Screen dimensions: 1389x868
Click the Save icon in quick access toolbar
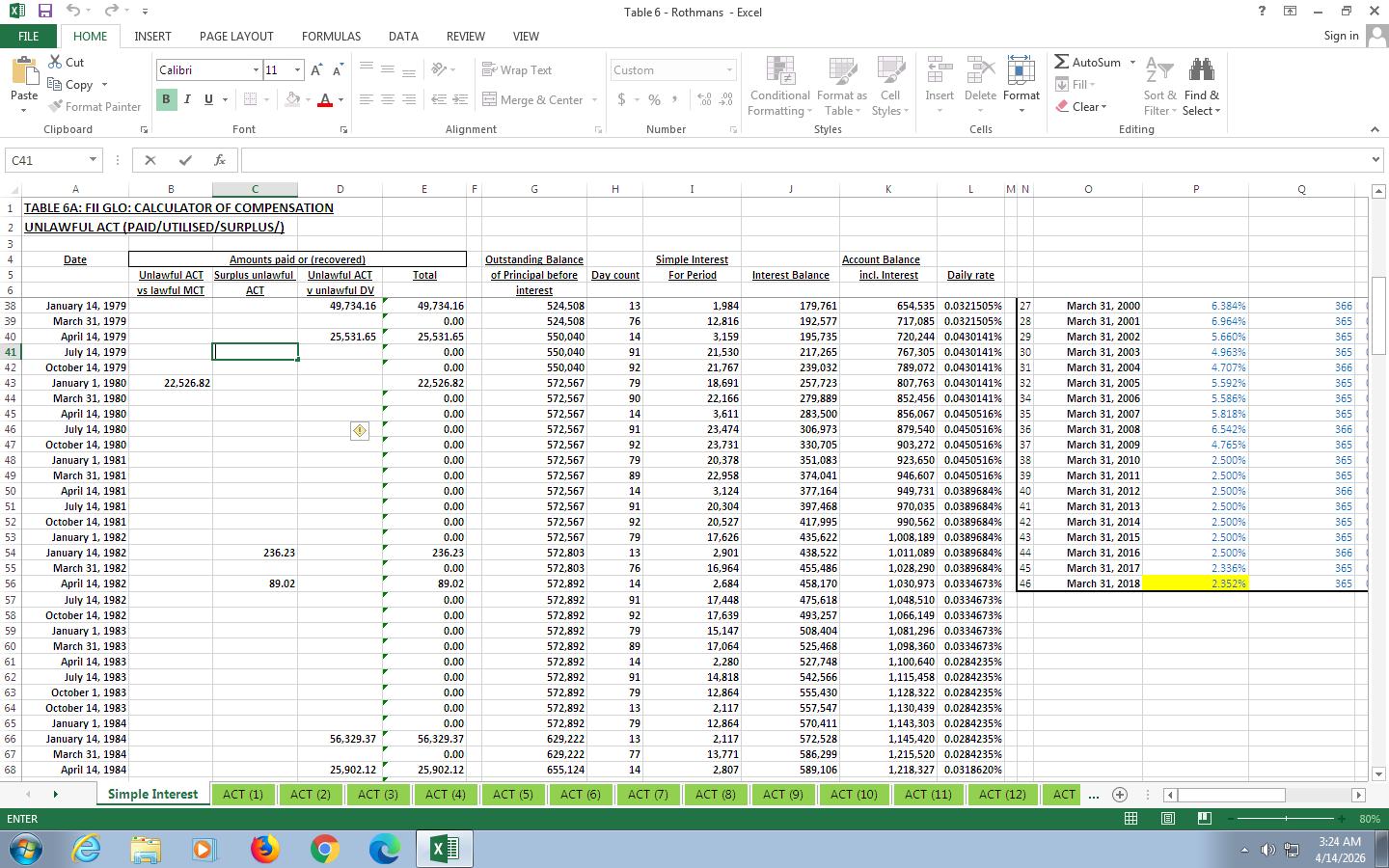pyautogui.click(x=44, y=12)
